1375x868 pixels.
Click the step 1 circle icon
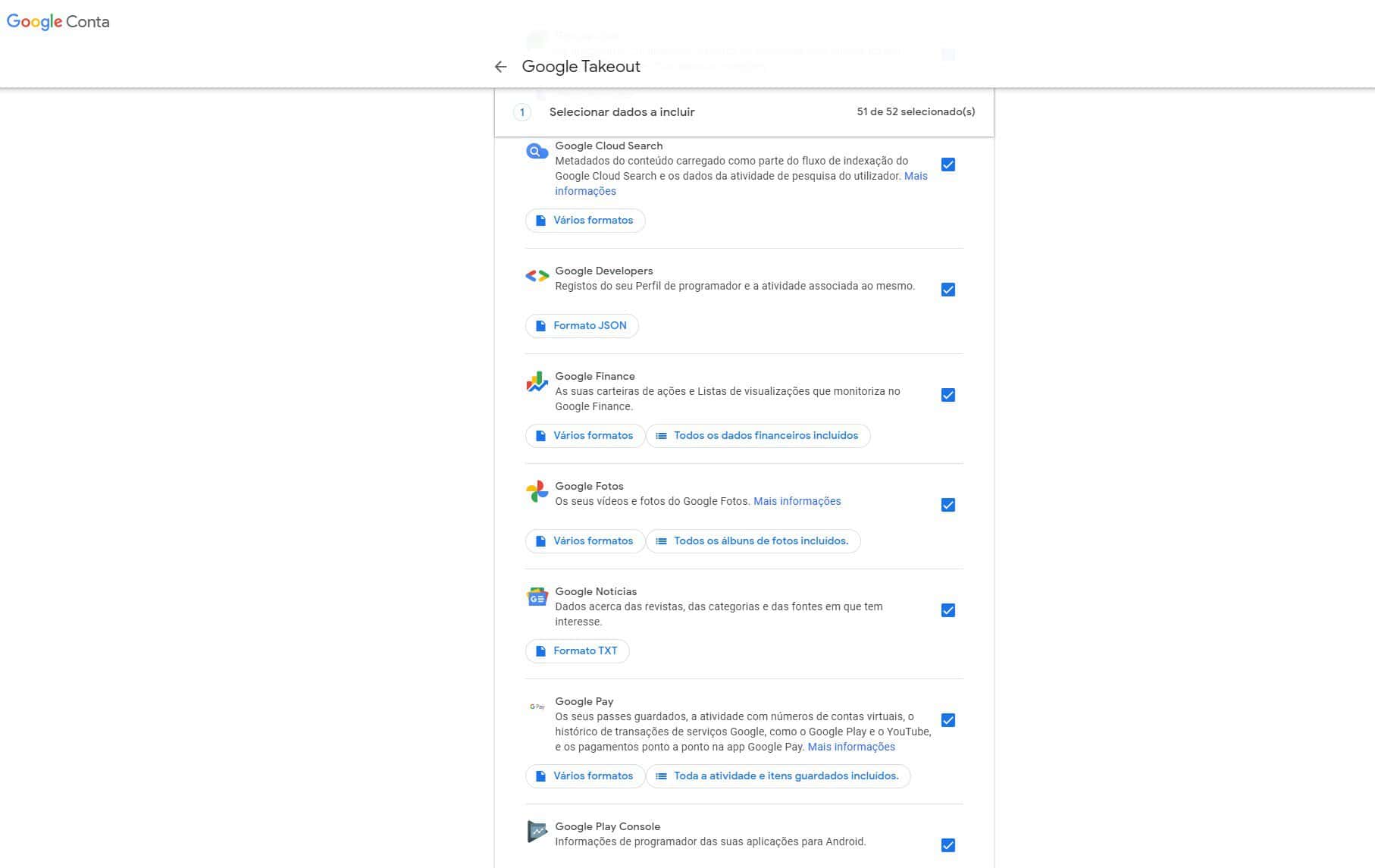point(521,112)
